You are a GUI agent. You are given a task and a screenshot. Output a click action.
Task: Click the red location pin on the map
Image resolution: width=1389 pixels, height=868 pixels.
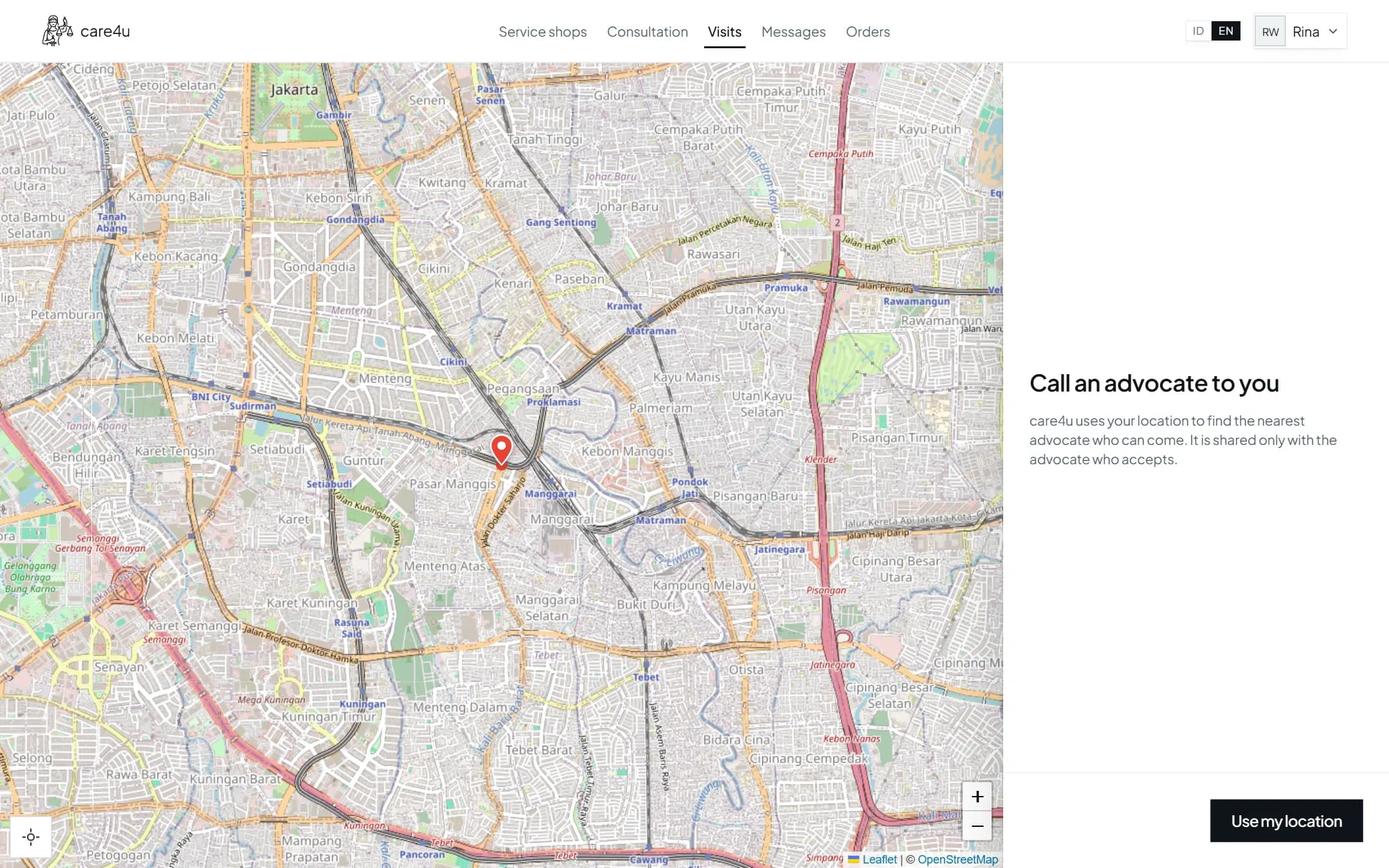501,451
